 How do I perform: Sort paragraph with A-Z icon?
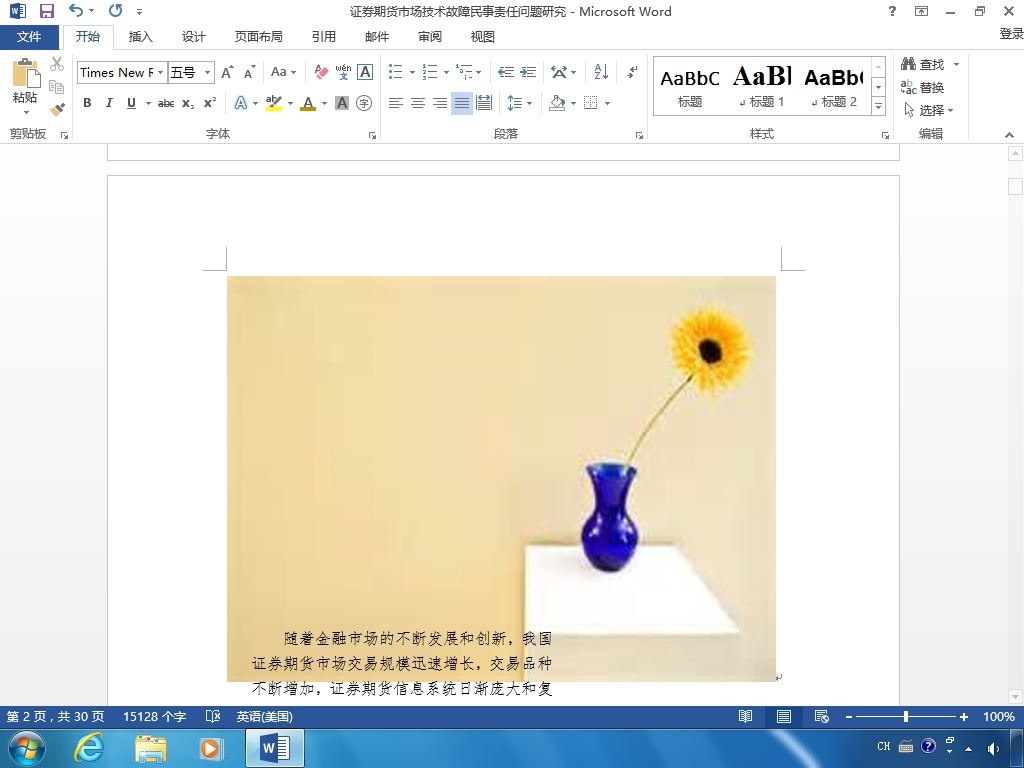(x=601, y=72)
